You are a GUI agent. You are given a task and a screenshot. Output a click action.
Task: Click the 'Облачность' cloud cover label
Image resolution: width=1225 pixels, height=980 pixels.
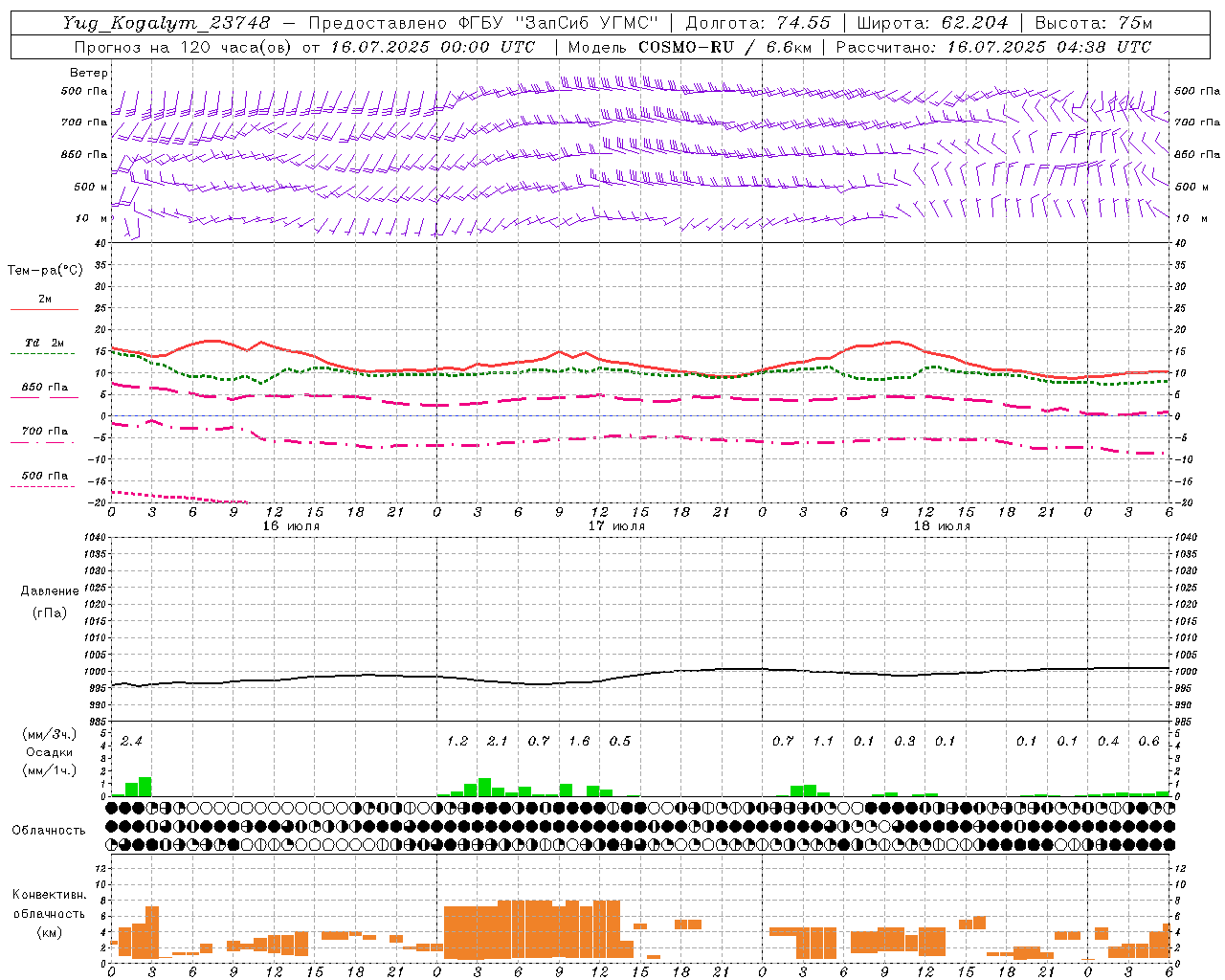(x=49, y=831)
